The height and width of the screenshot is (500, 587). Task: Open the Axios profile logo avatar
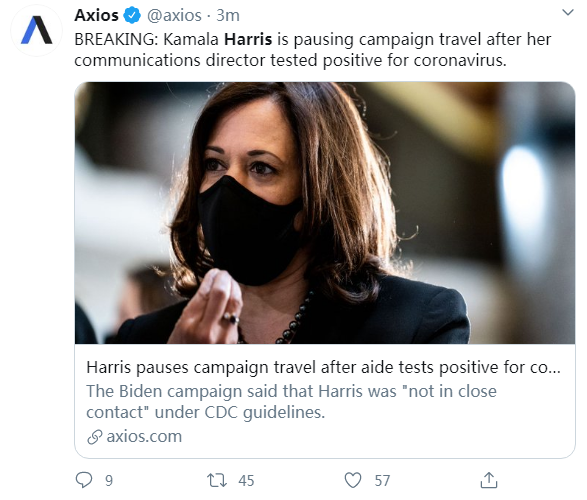(x=36, y=30)
